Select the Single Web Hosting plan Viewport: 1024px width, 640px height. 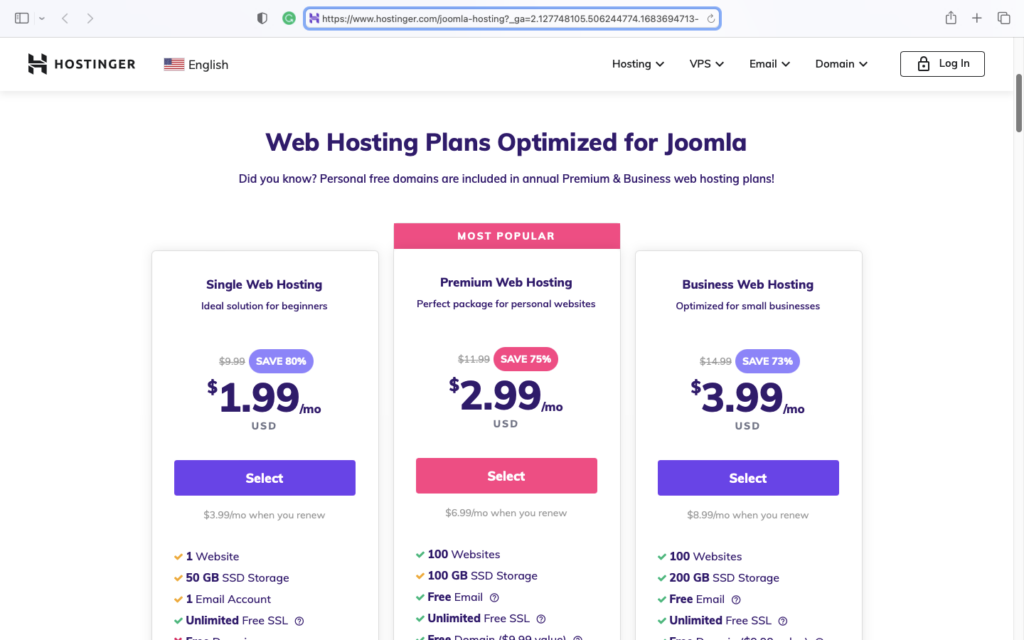[x=264, y=478]
